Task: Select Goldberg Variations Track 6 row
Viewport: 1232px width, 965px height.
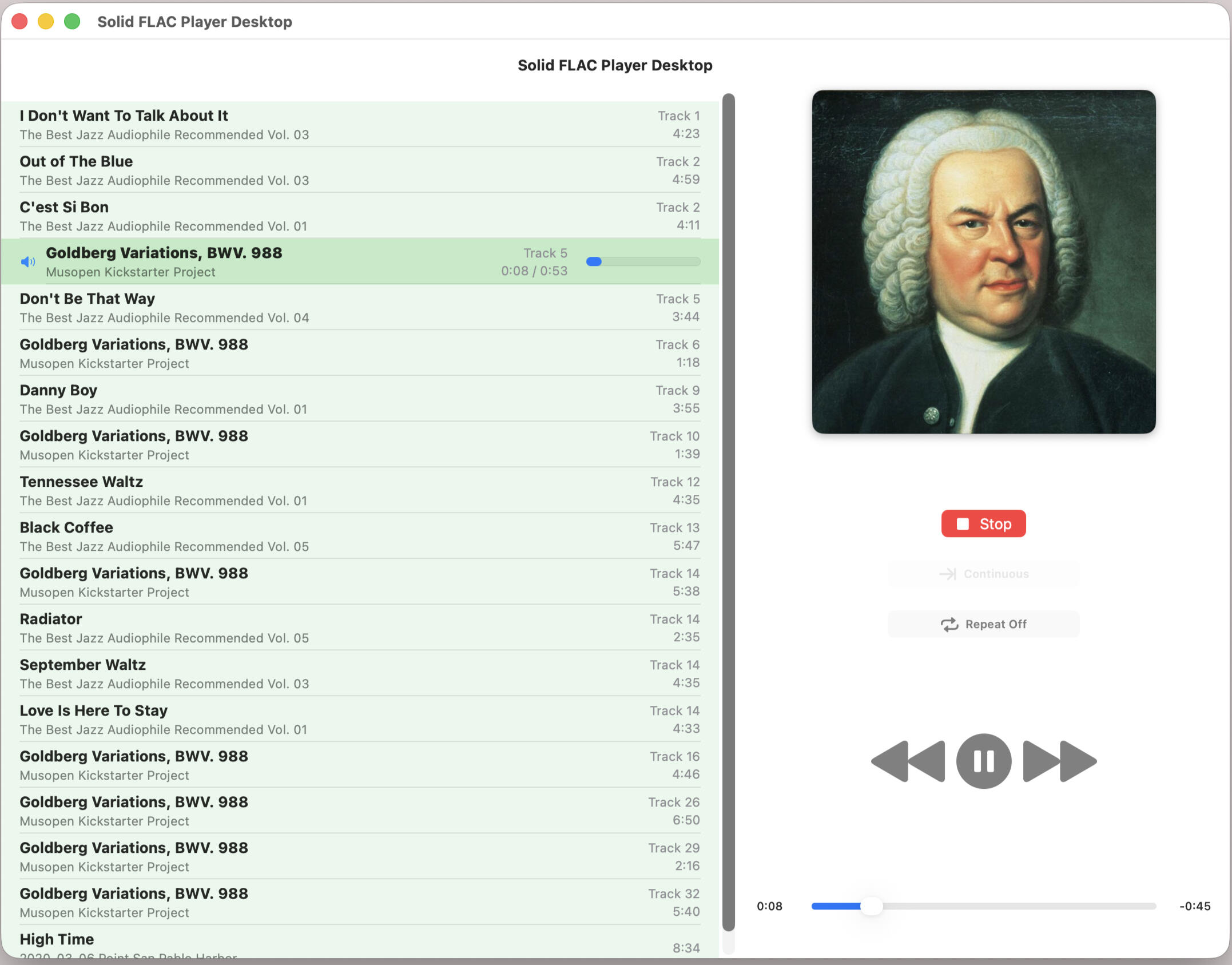Action: click(x=360, y=353)
